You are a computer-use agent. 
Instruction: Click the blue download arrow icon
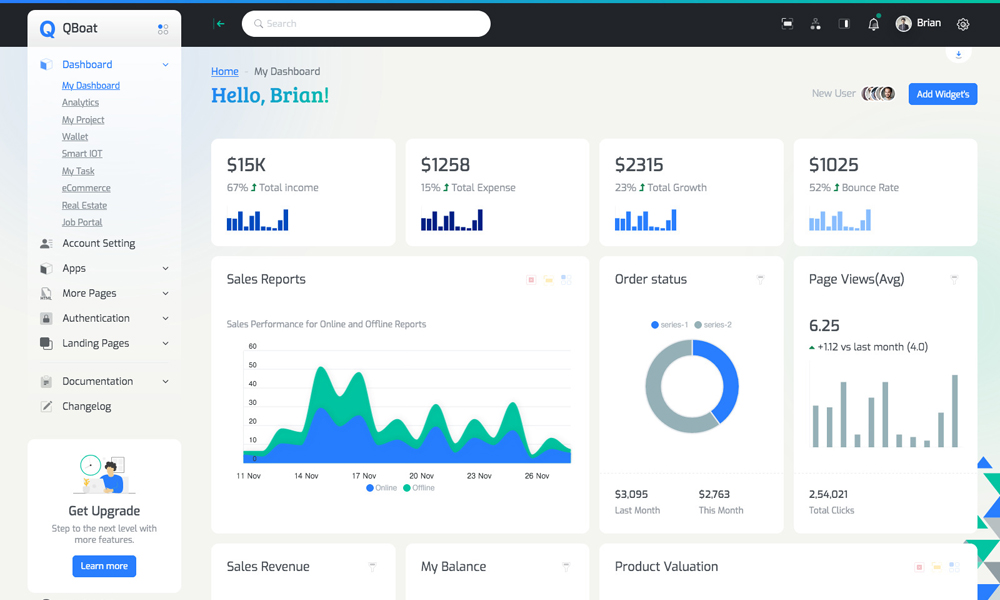click(958, 54)
